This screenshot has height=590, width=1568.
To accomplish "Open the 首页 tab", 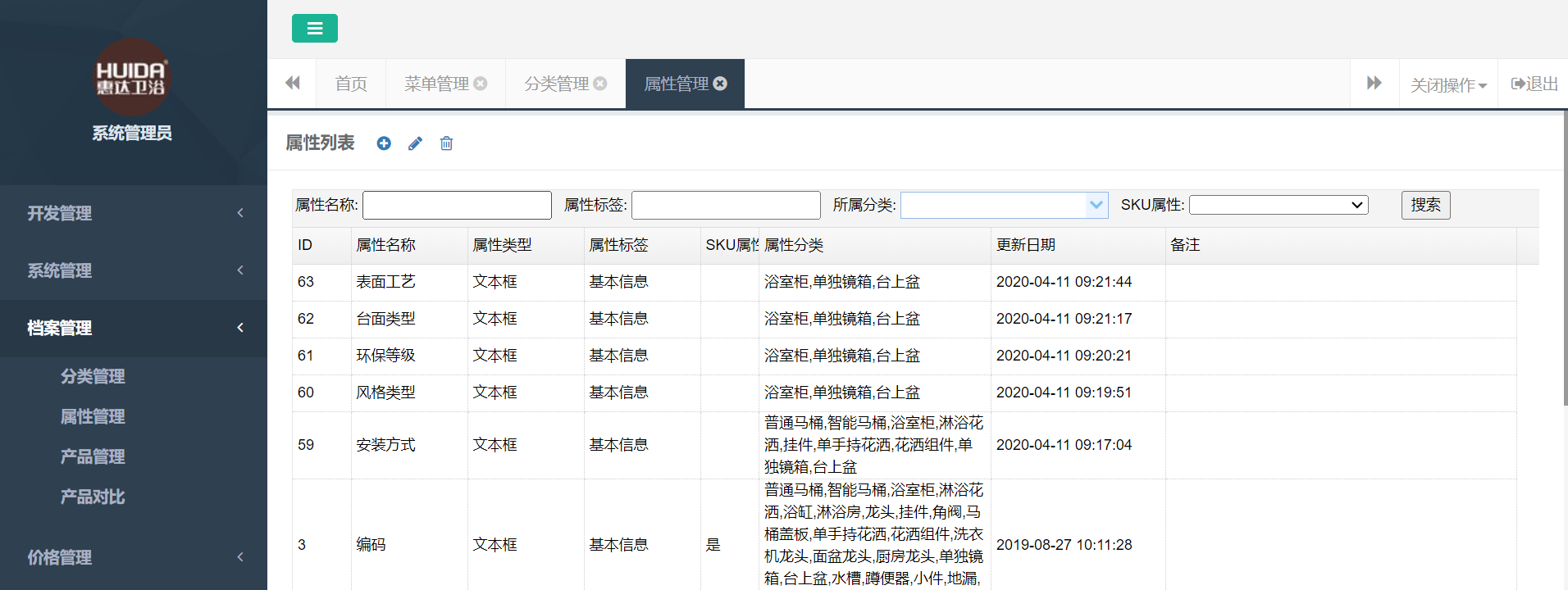I will pyautogui.click(x=351, y=84).
